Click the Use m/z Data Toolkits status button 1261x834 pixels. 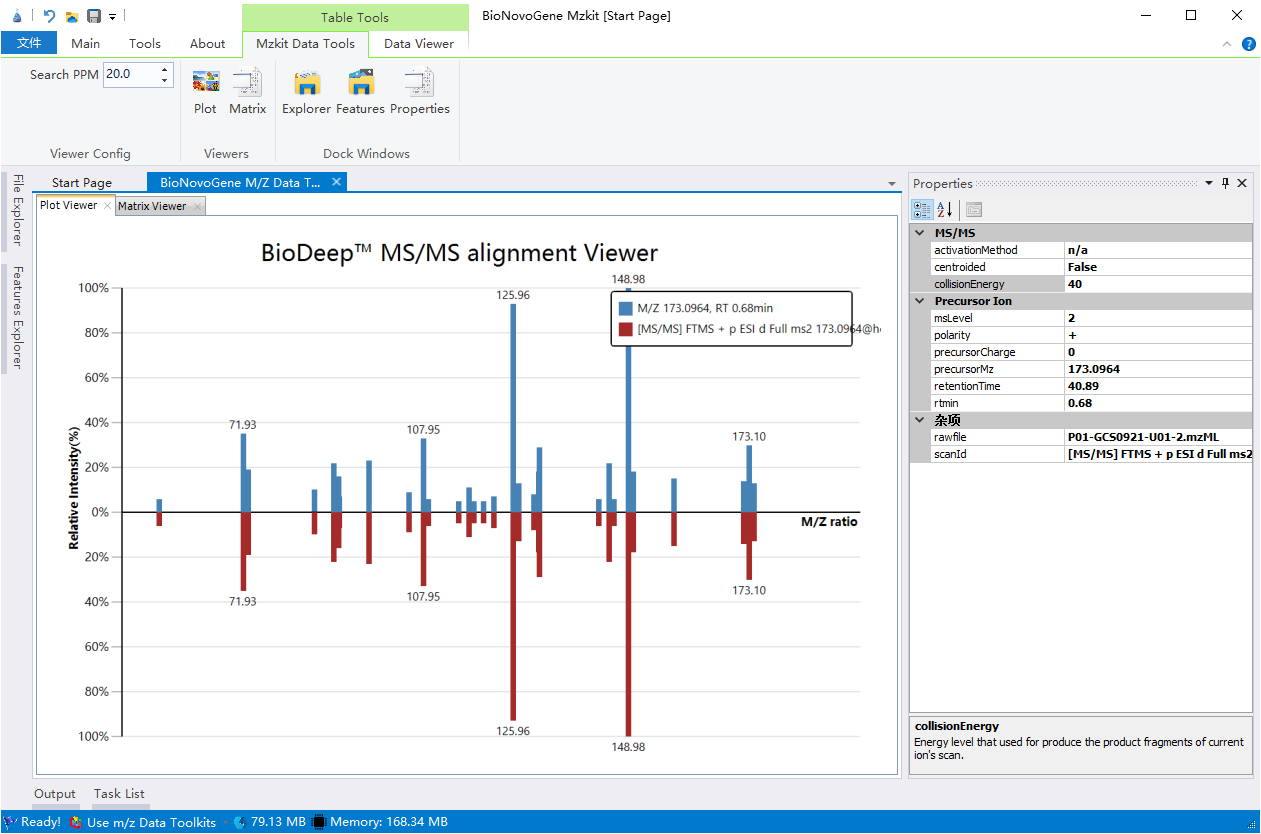tap(143, 822)
